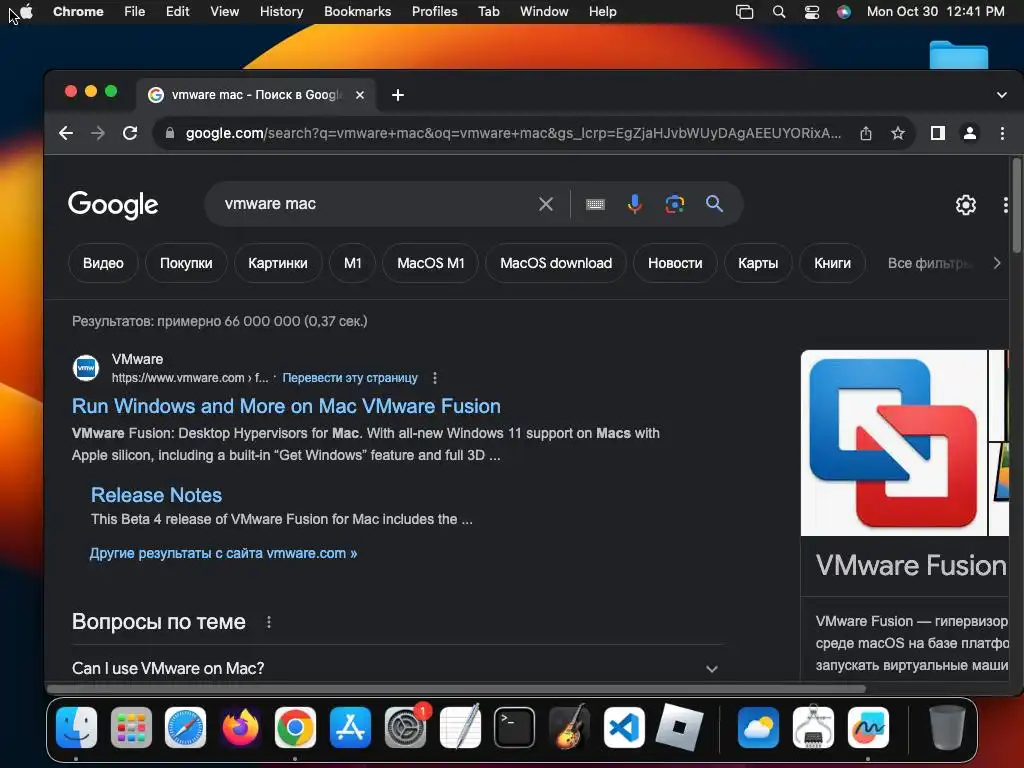Launch Finder from the Dock

click(x=76, y=728)
